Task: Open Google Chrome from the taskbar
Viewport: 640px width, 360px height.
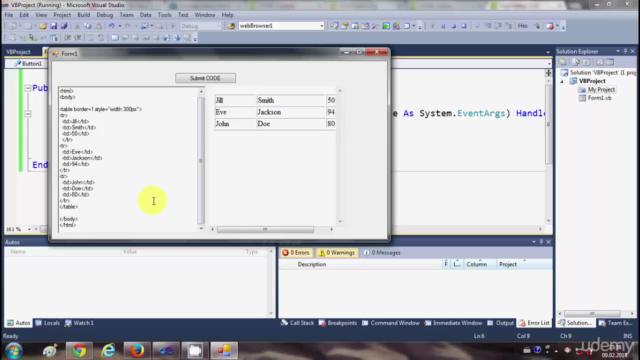Action: (79, 351)
